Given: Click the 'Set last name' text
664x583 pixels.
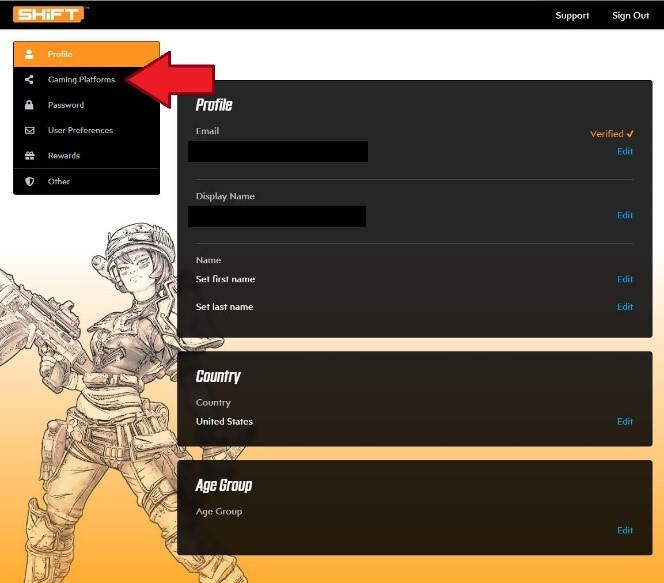Looking at the screenshot, I should 224,307.
